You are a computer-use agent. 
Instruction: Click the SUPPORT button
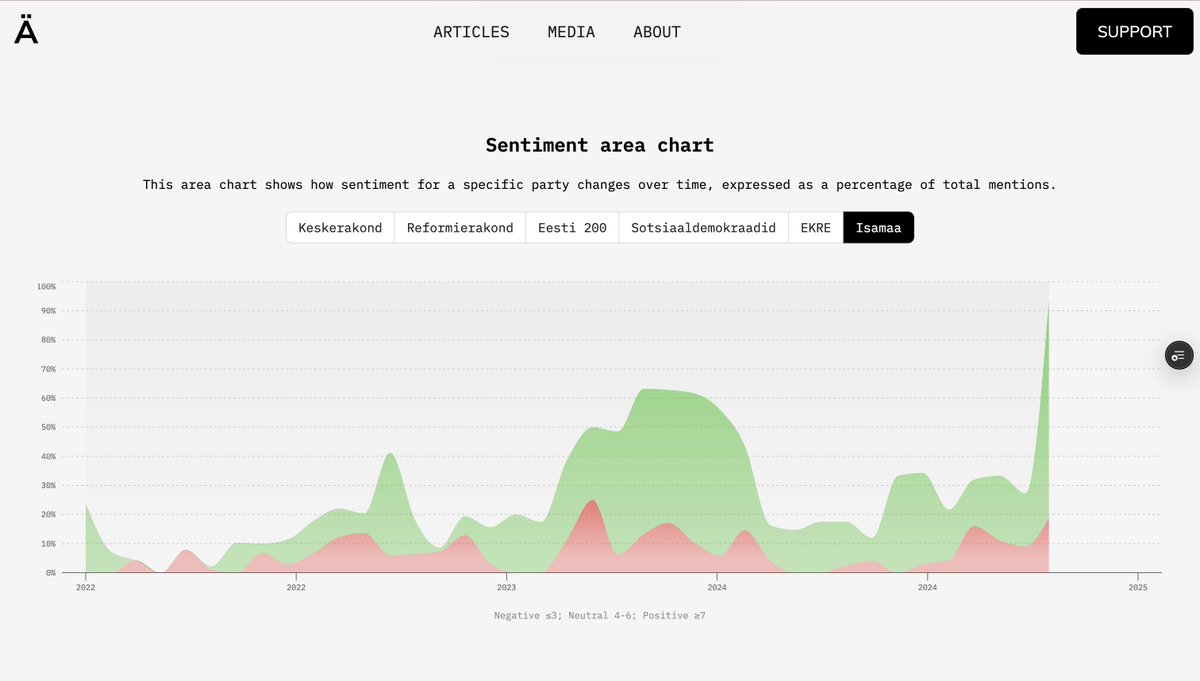(1134, 31)
